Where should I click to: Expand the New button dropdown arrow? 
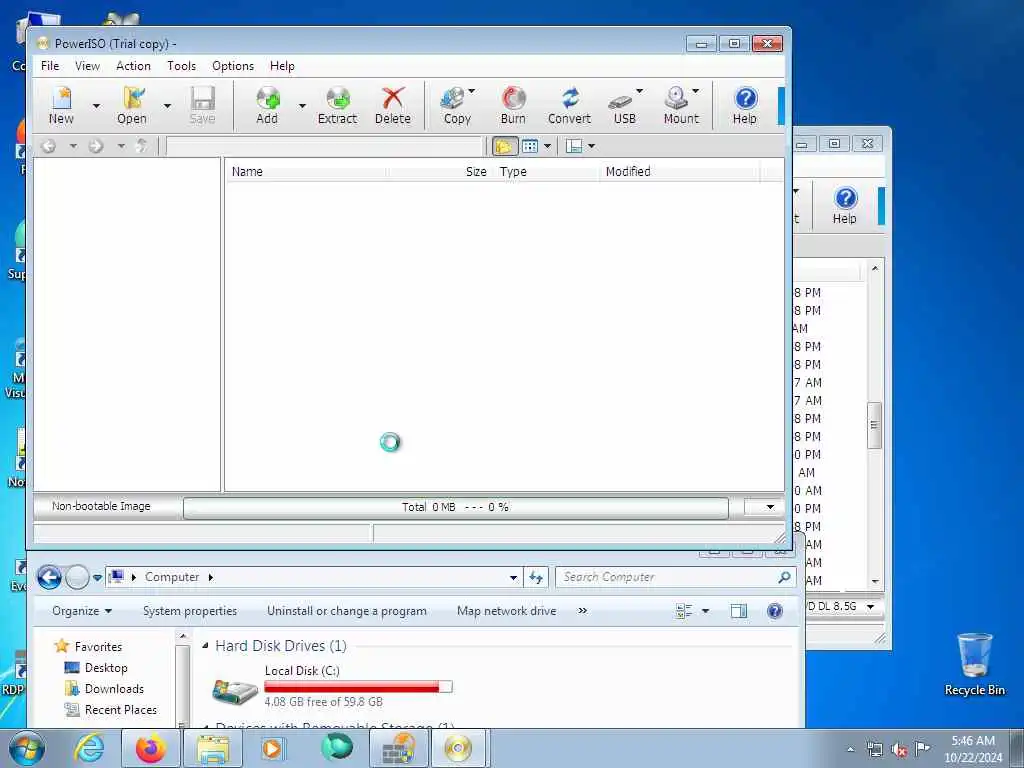[97, 105]
